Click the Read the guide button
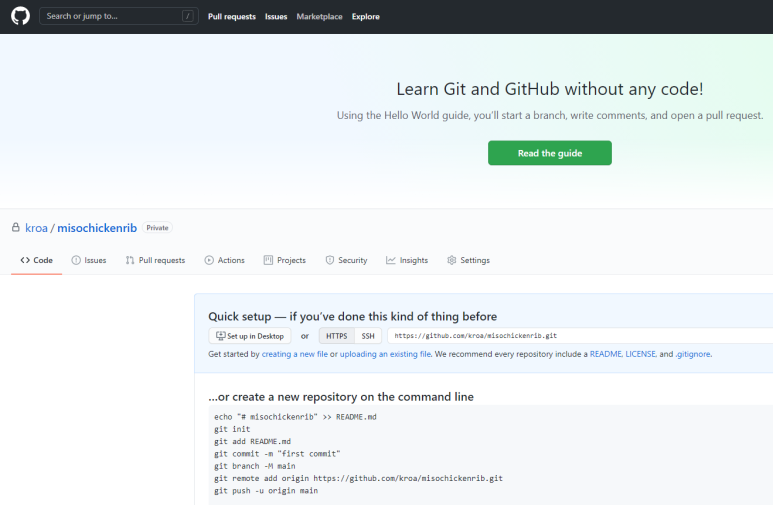This screenshot has height=505, width=773. click(x=550, y=153)
